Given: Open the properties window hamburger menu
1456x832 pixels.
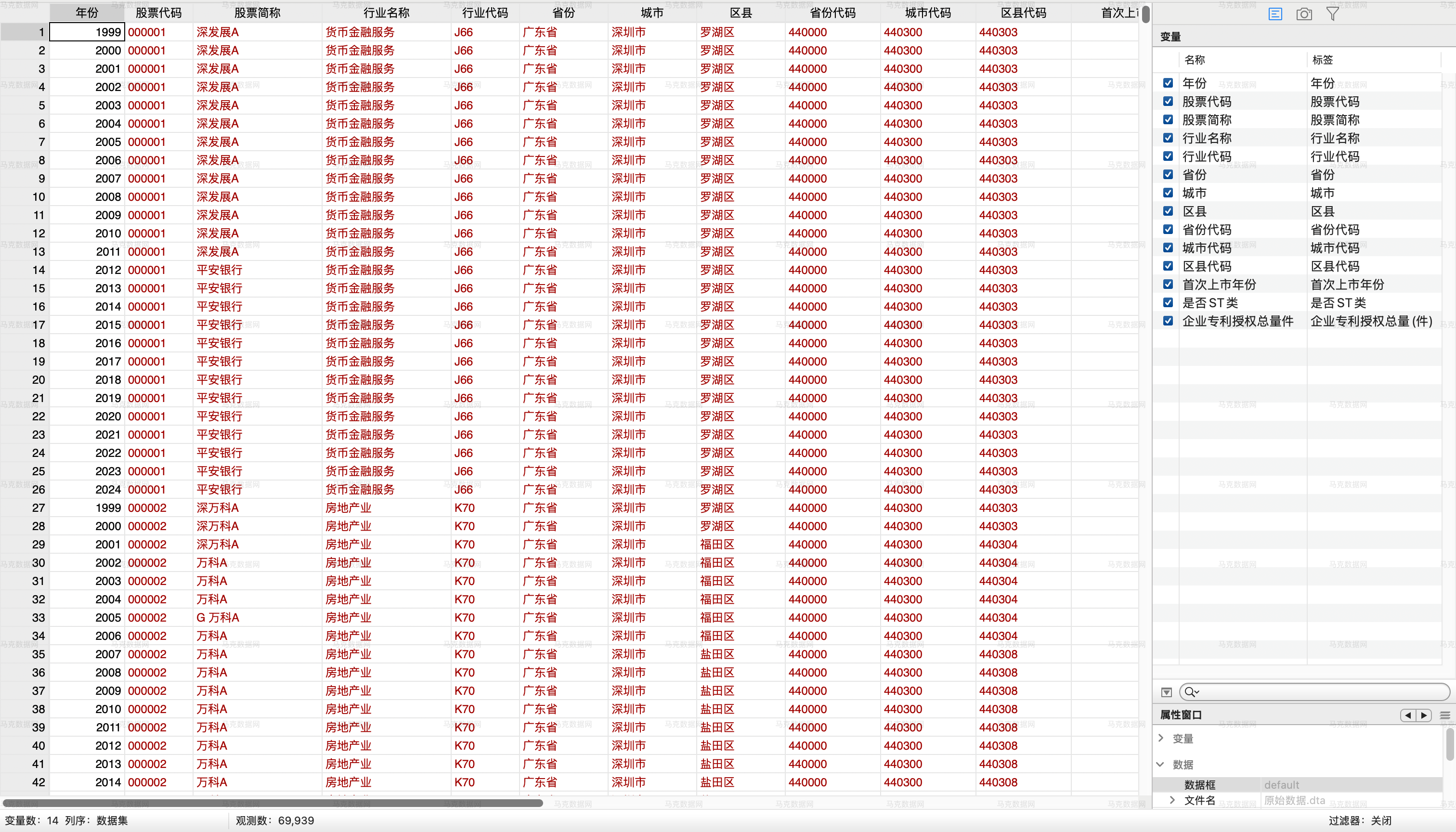Looking at the screenshot, I should [1445, 715].
